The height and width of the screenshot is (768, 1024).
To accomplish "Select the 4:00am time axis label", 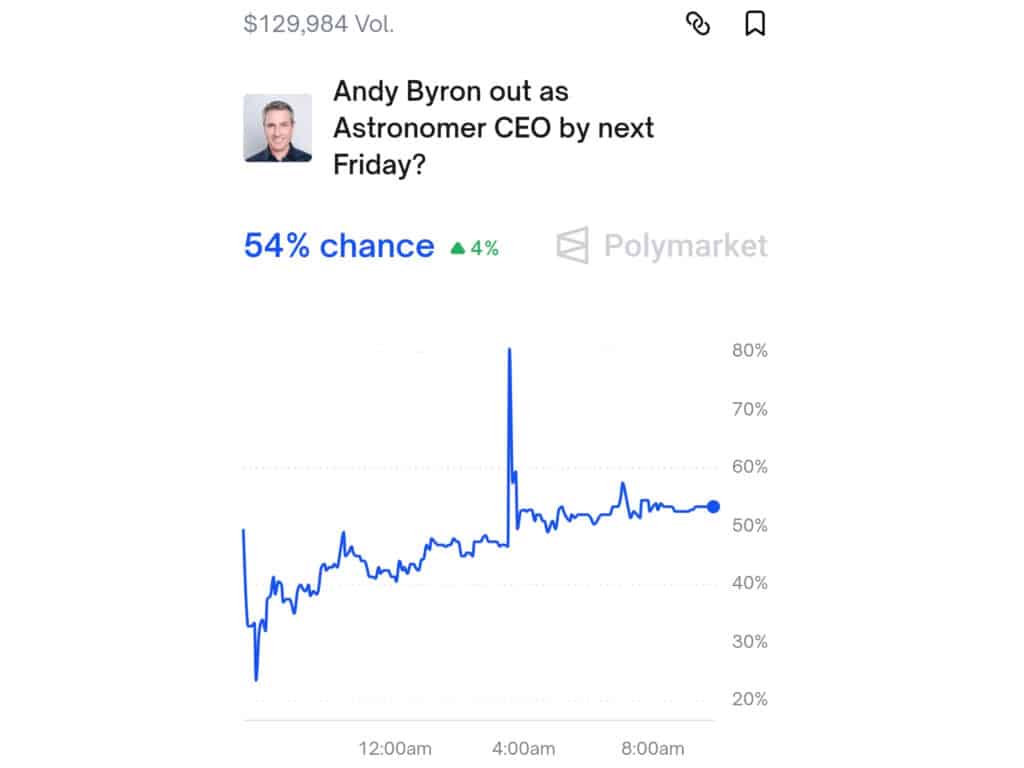I will coord(524,748).
